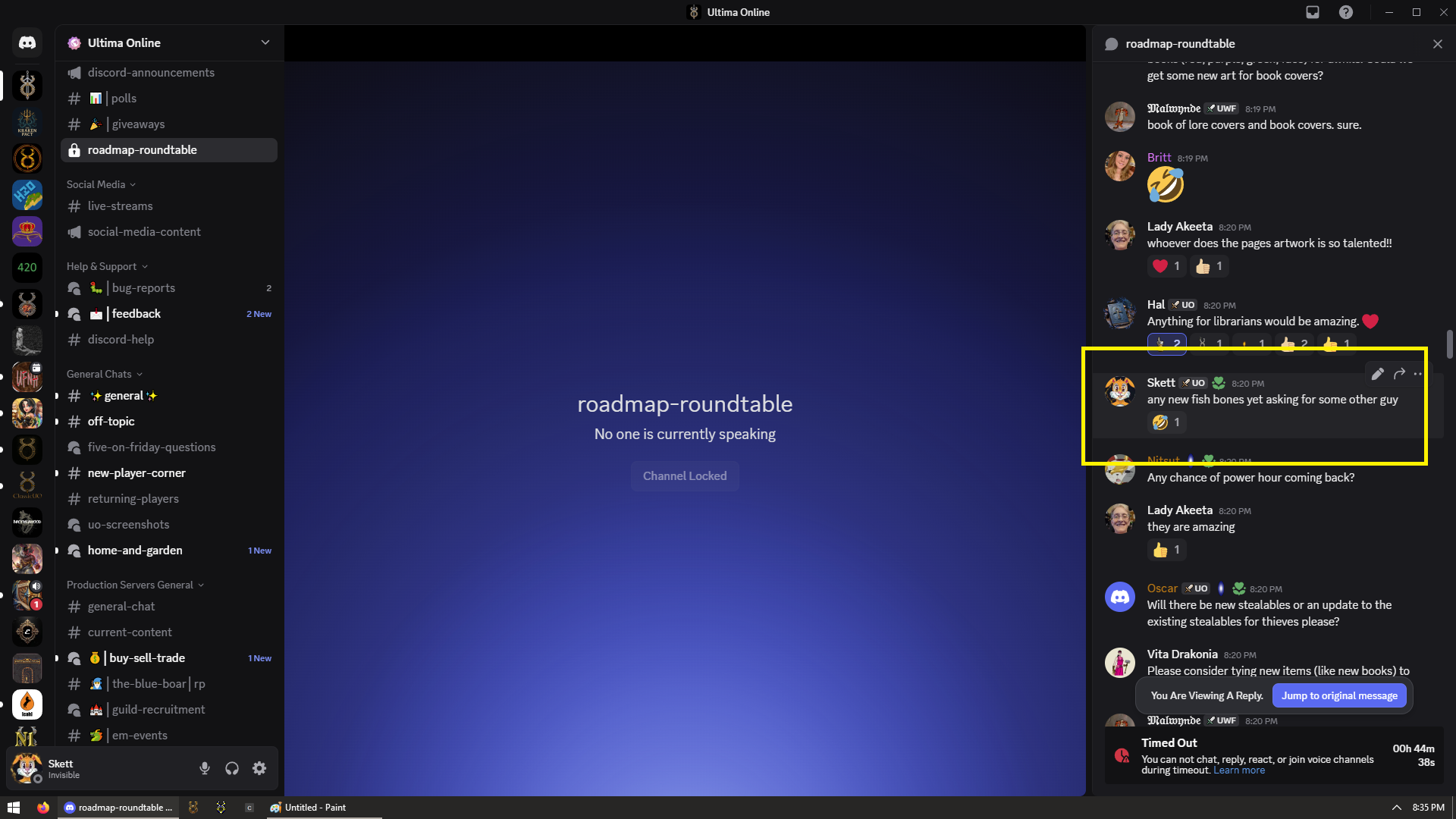This screenshot has width=1456, height=819.
Task: Open buy-sell-trade channel
Action: click(x=169, y=658)
